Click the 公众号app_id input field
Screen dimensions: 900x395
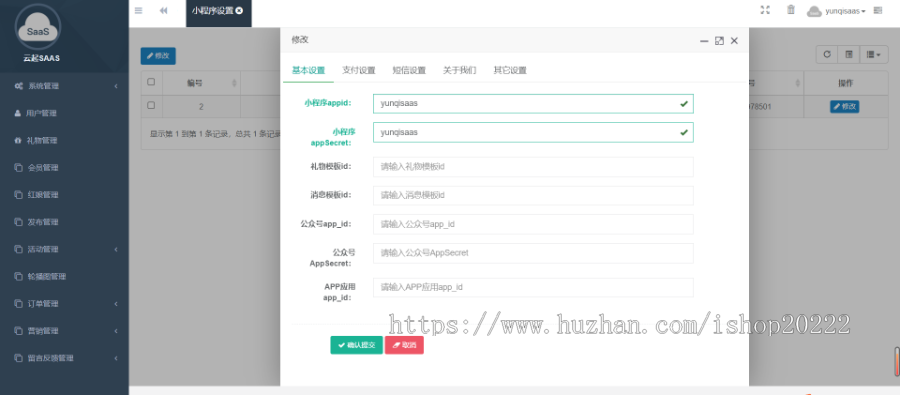(533, 224)
